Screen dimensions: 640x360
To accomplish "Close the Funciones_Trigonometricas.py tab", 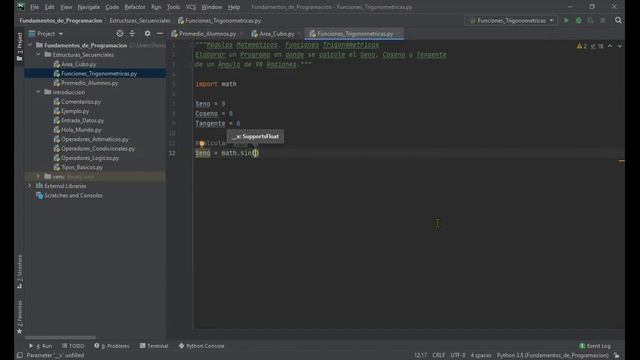I will click(399, 33).
